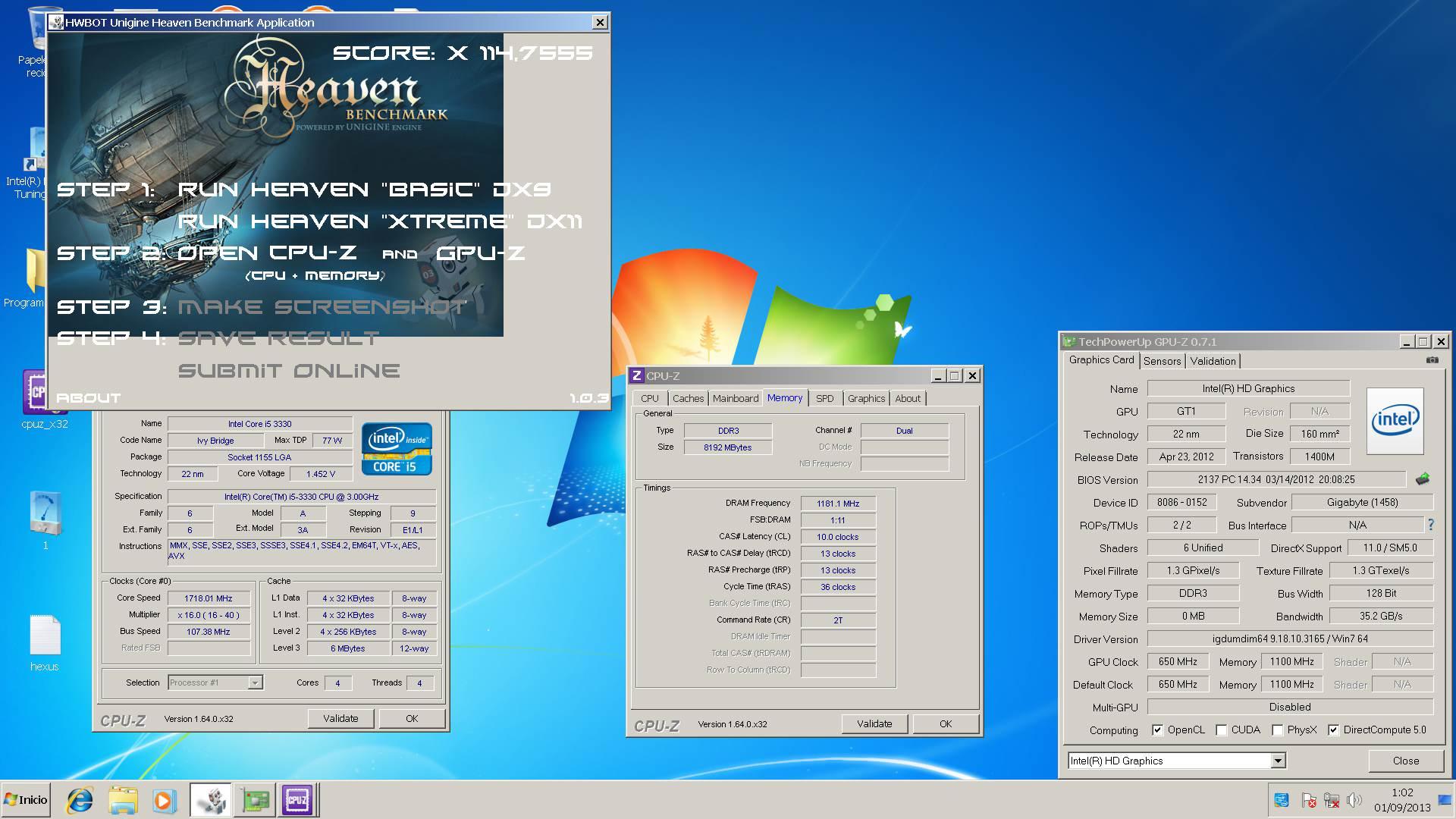
Task: Click the GPU-Z title bar icon
Action: (x=1068, y=341)
